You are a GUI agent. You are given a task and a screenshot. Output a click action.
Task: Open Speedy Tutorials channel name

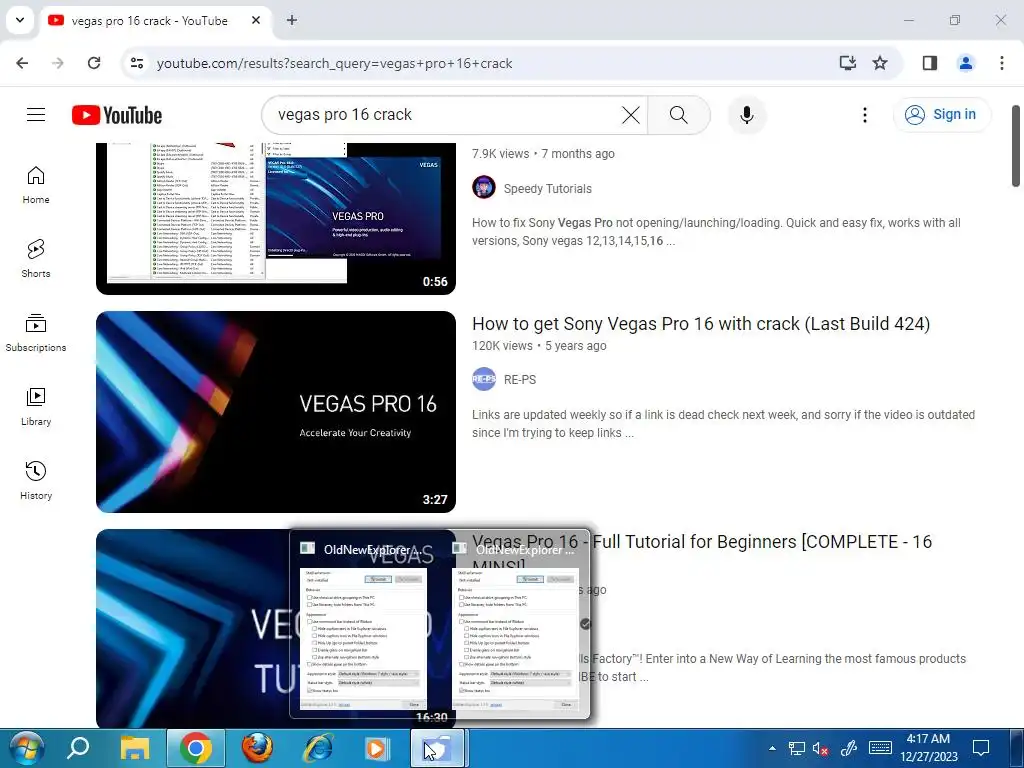pos(547,189)
